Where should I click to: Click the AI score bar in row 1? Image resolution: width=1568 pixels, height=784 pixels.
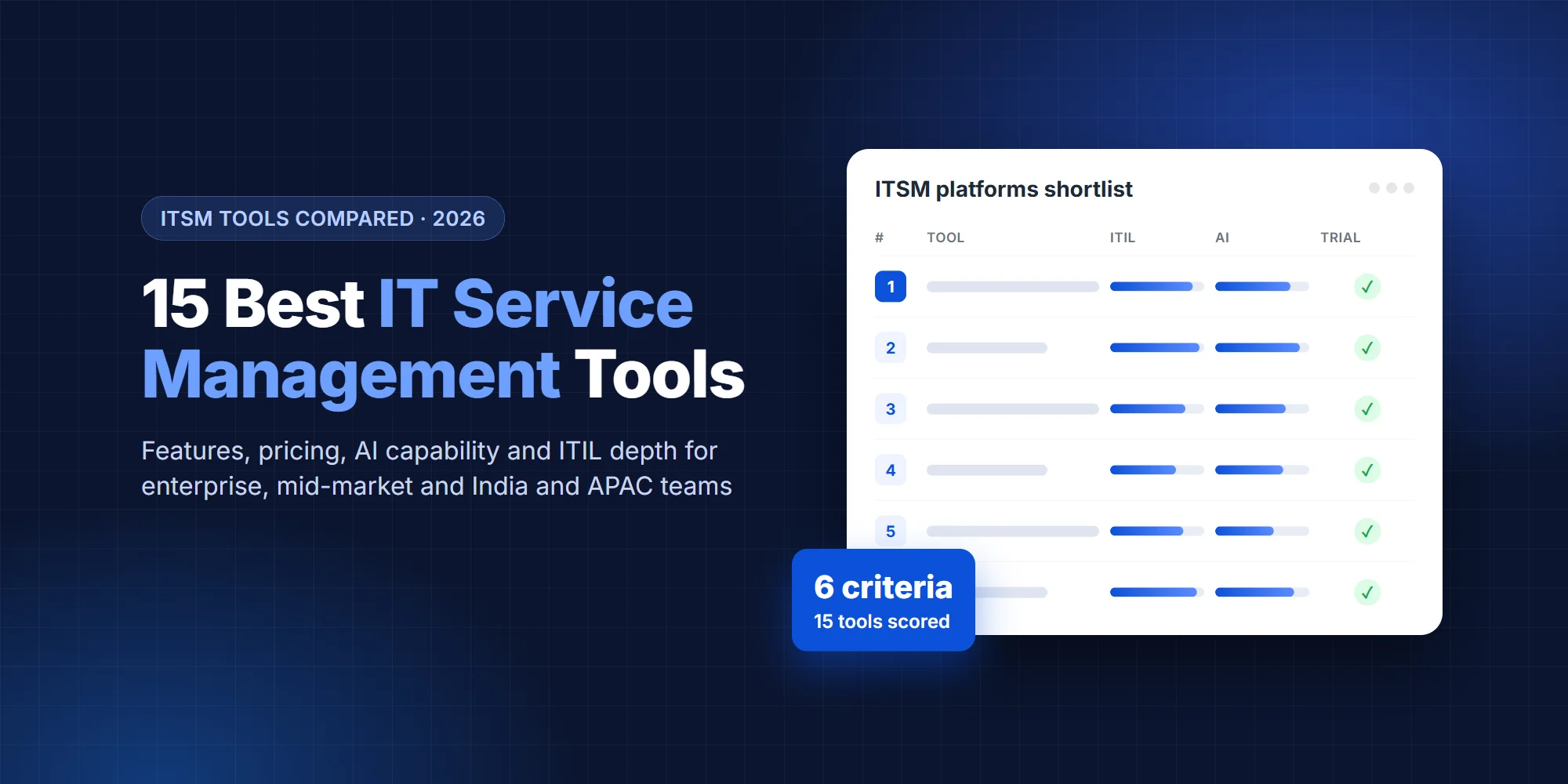[x=1262, y=287]
